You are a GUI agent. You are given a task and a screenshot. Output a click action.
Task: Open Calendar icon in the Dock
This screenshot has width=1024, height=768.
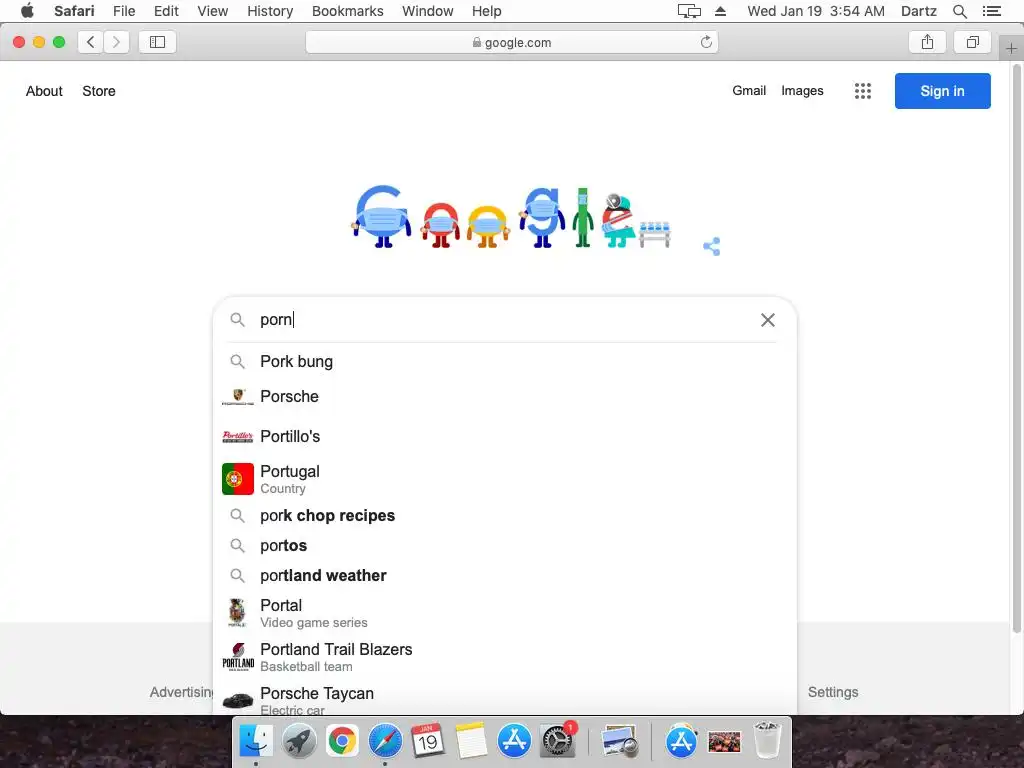[428, 741]
